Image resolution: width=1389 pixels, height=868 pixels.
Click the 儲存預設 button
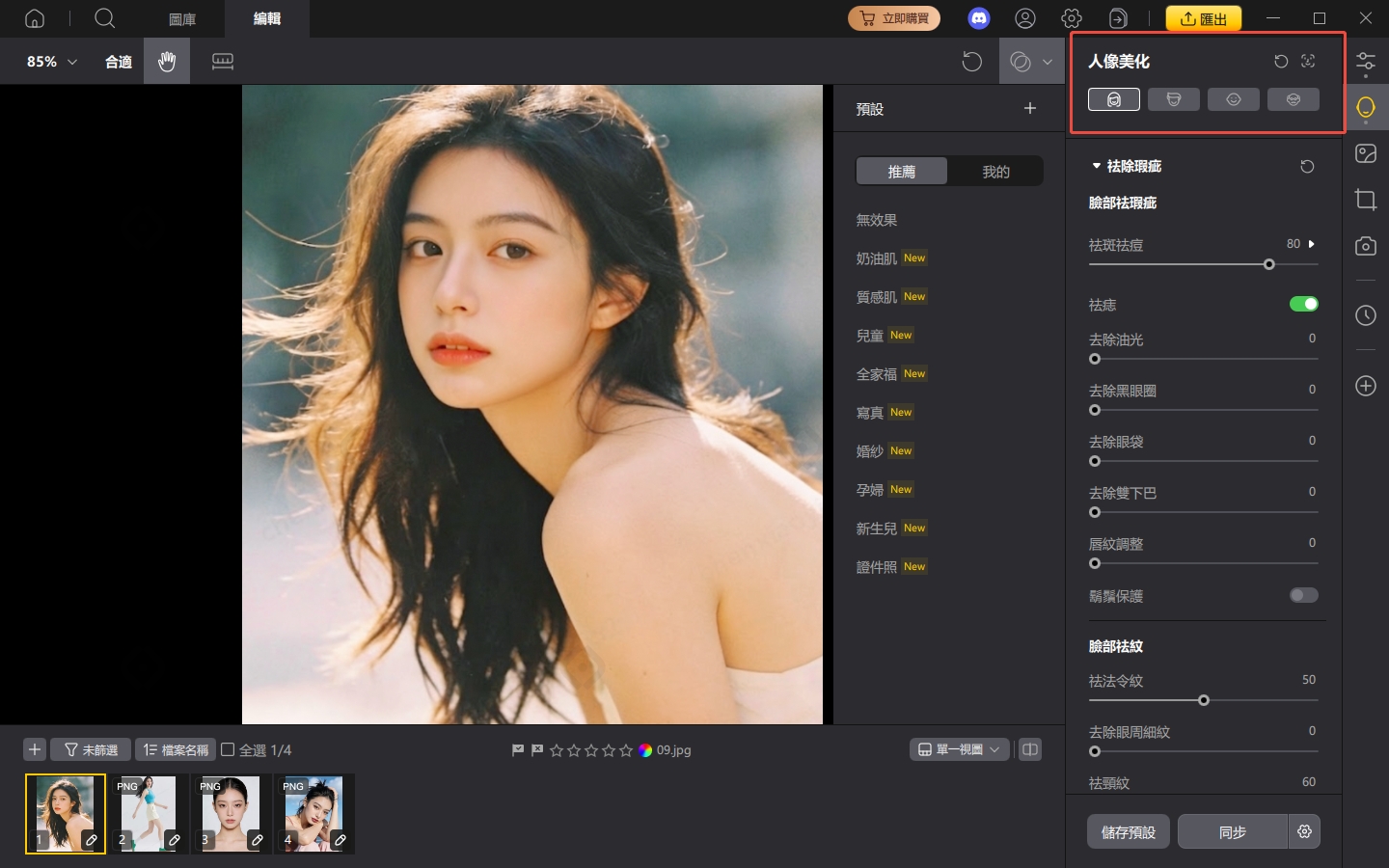[x=1128, y=831]
